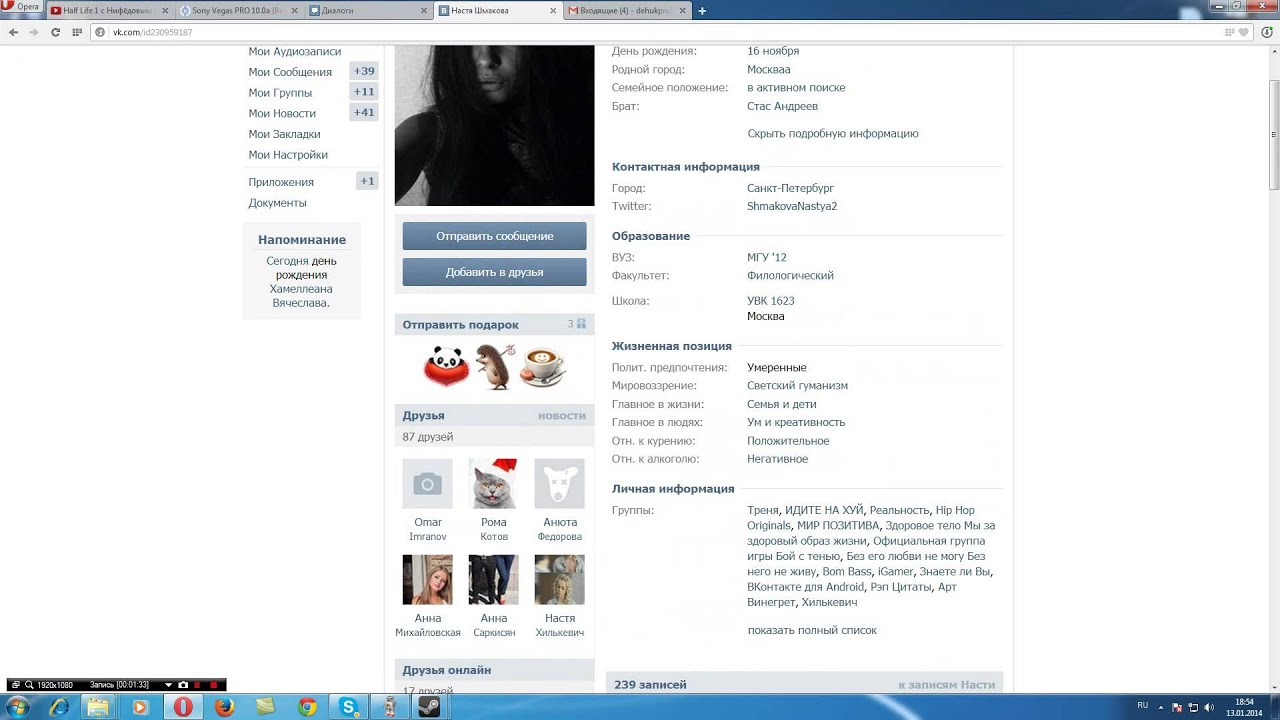Open Анна Михайловская's avatar
Viewport: 1280px width, 720px height.
(427, 580)
